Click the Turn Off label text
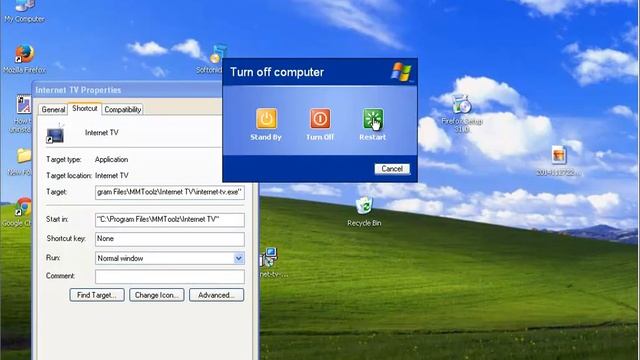Viewport: 640px width, 360px height. tap(320, 137)
